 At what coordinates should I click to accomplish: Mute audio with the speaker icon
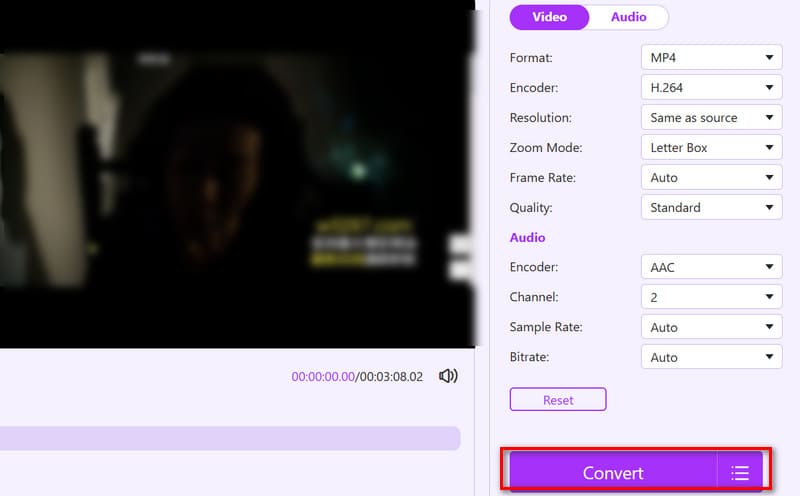(448, 376)
